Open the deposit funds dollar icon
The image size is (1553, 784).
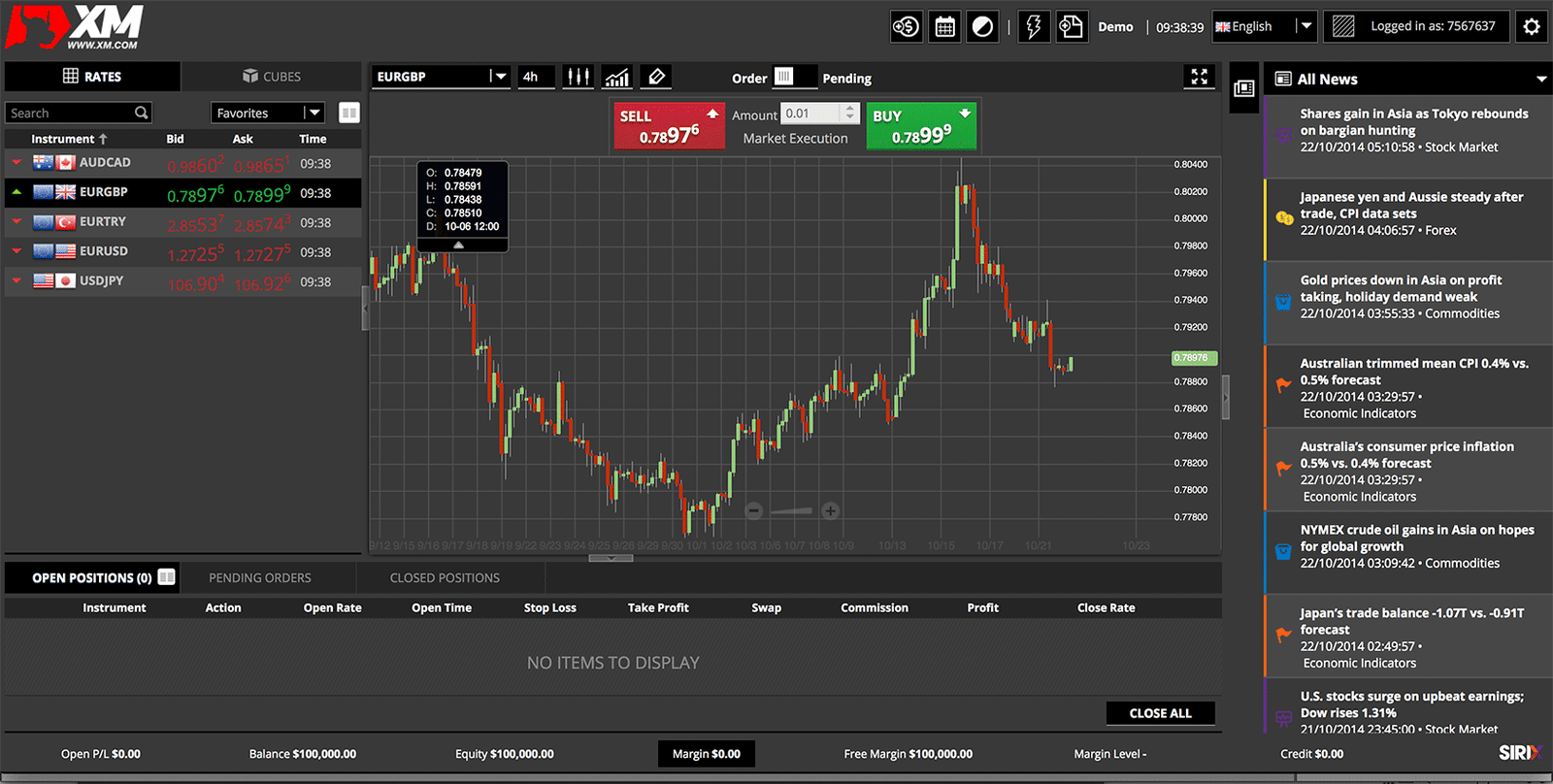click(x=906, y=27)
